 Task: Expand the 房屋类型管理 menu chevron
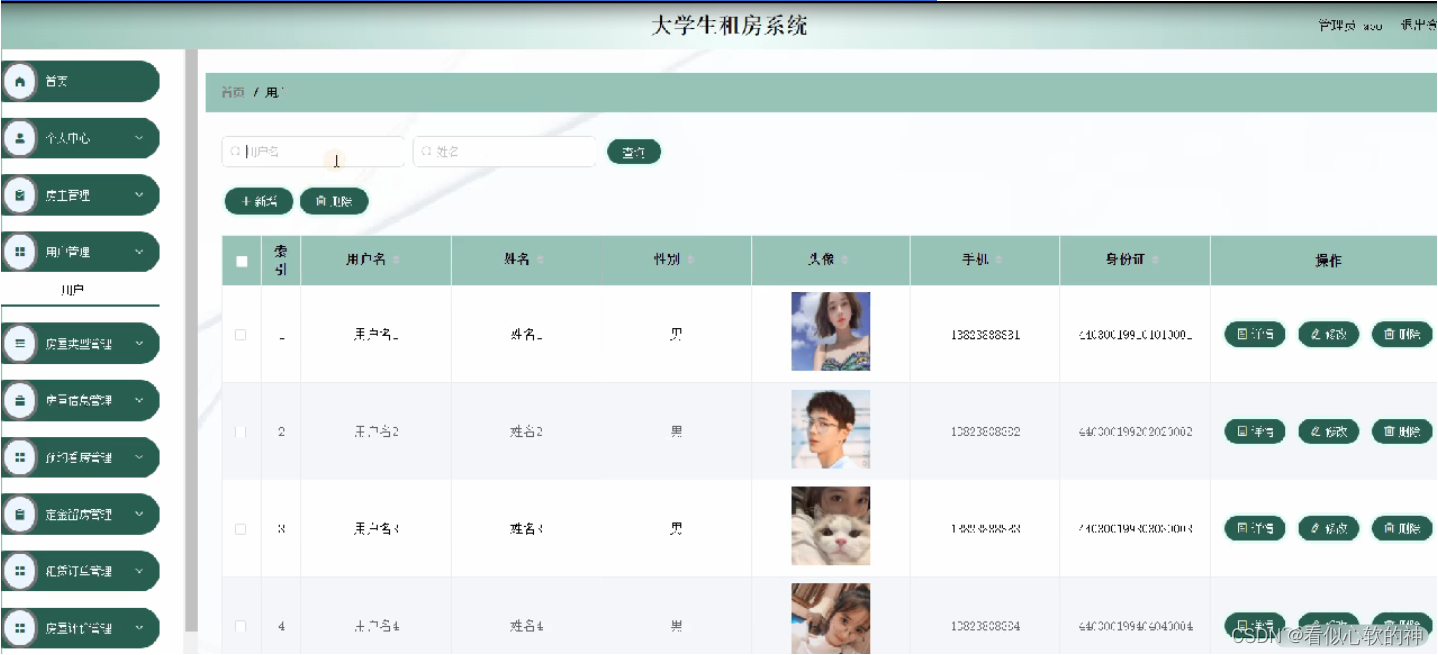point(139,343)
